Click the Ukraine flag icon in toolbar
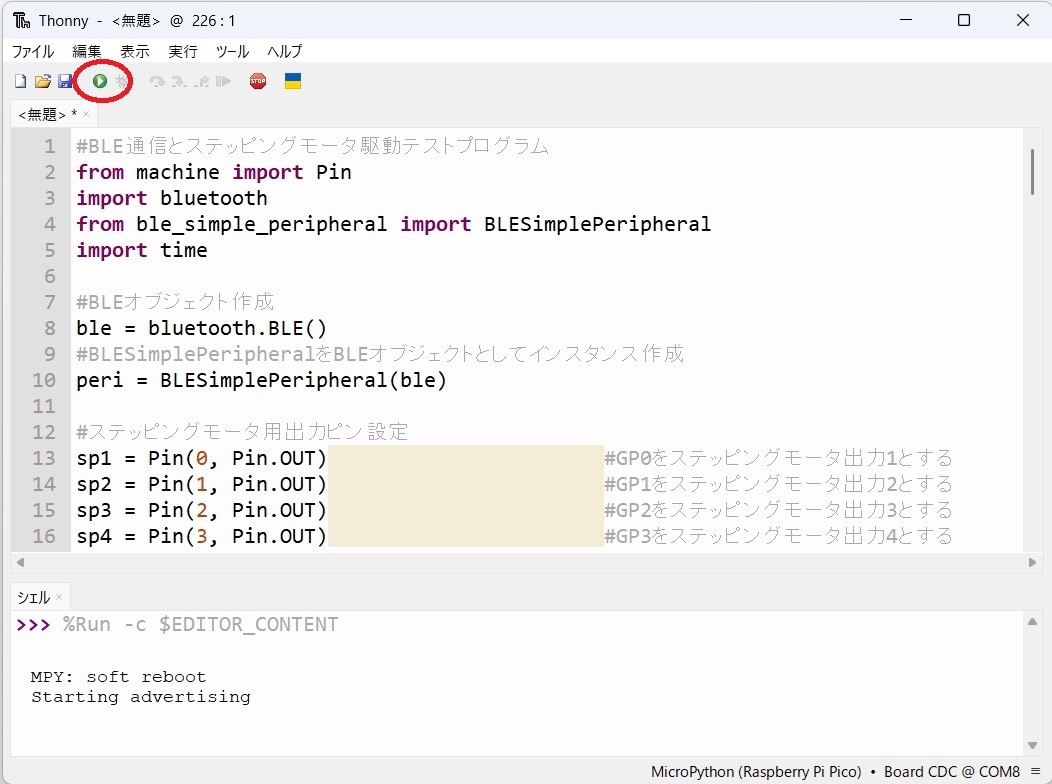 293,81
